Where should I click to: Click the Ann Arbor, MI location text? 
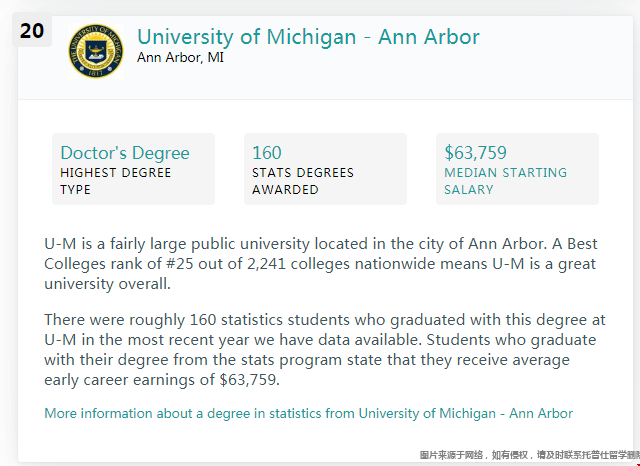click(x=180, y=58)
